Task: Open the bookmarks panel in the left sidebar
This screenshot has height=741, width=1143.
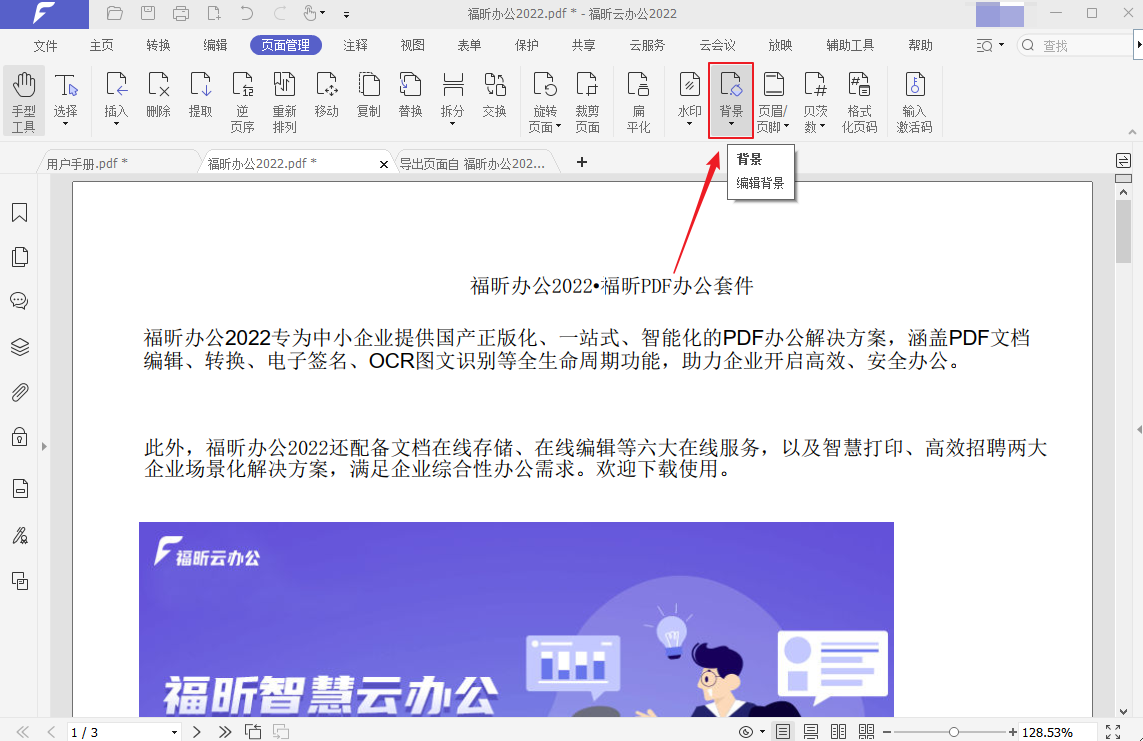Action: click(19, 212)
